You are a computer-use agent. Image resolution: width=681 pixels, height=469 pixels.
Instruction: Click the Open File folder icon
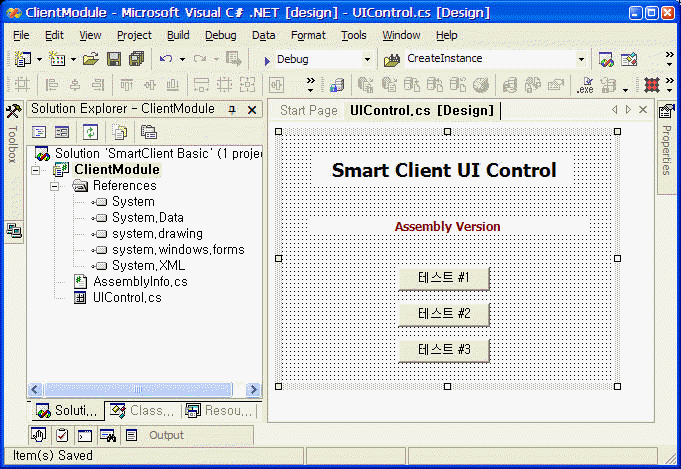(x=90, y=59)
